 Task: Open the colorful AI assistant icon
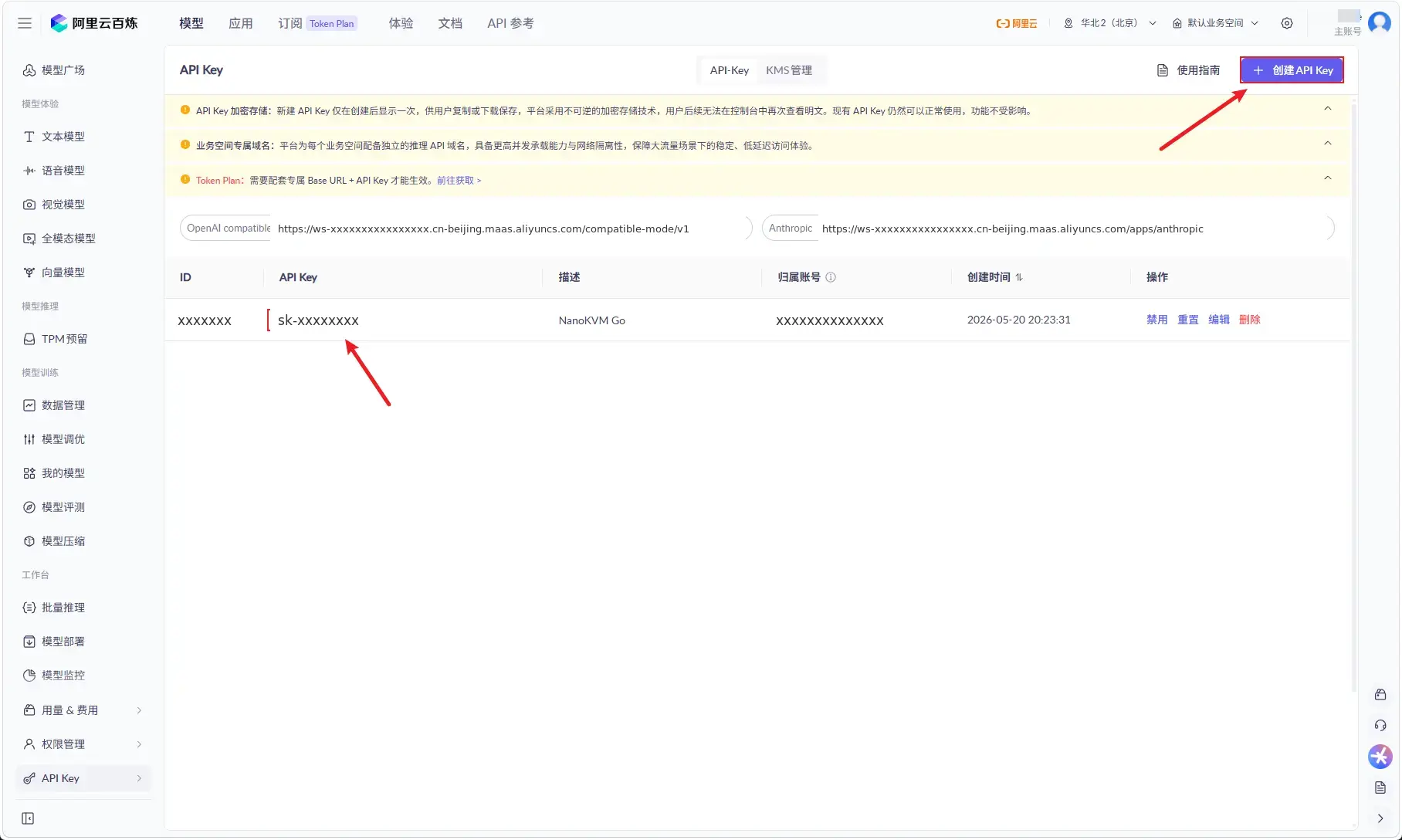click(x=1380, y=757)
